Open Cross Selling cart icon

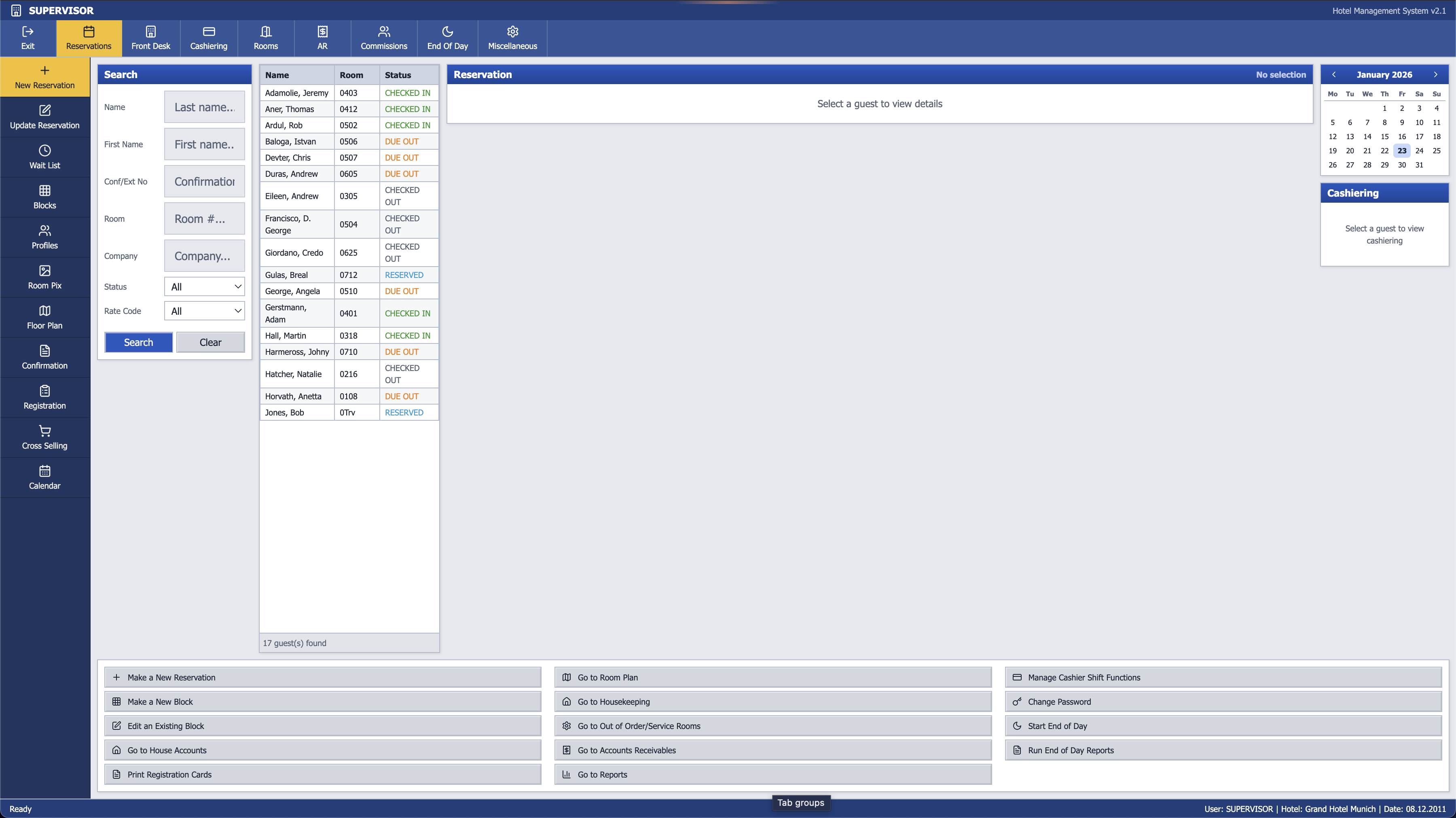coord(44,431)
